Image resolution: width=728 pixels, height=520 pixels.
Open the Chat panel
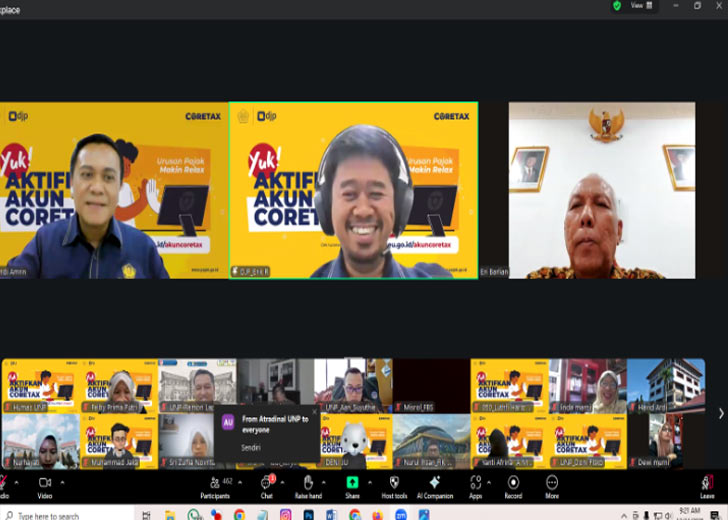[x=266, y=485]
